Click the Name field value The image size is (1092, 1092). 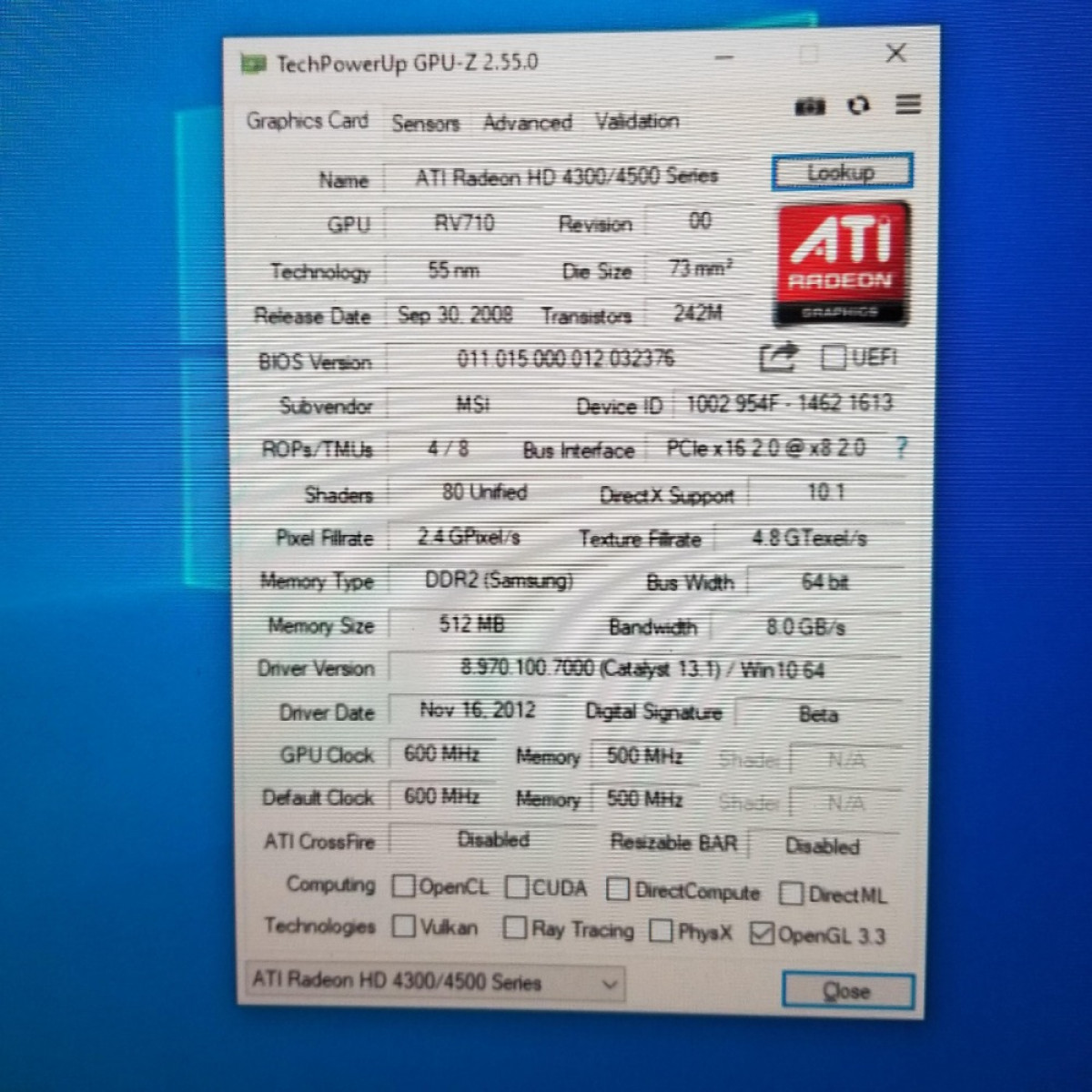(x=567, y=177)
